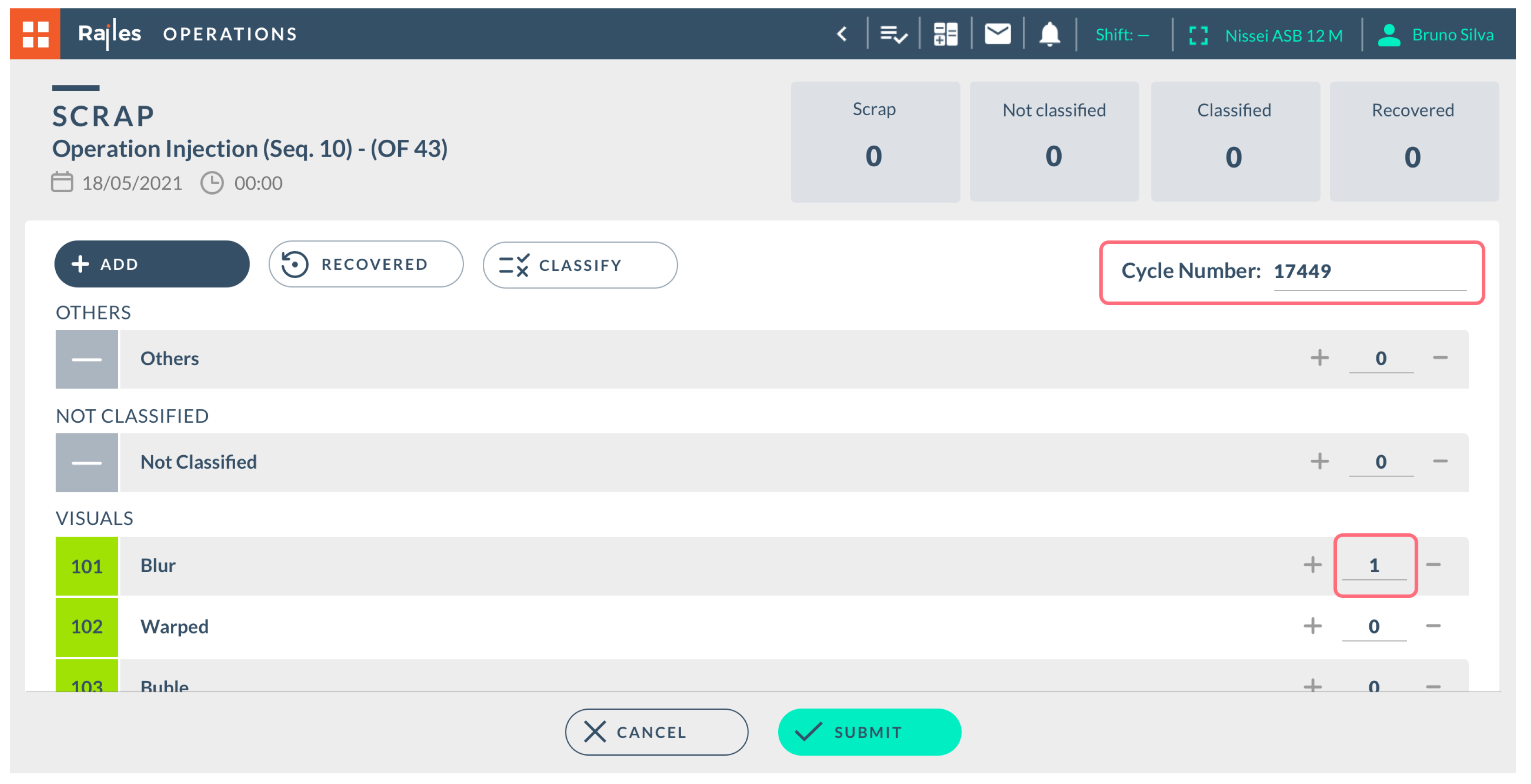Click the RECOVERED button
This screenshot has height=784, width=1531.
[x=366, y=264]
